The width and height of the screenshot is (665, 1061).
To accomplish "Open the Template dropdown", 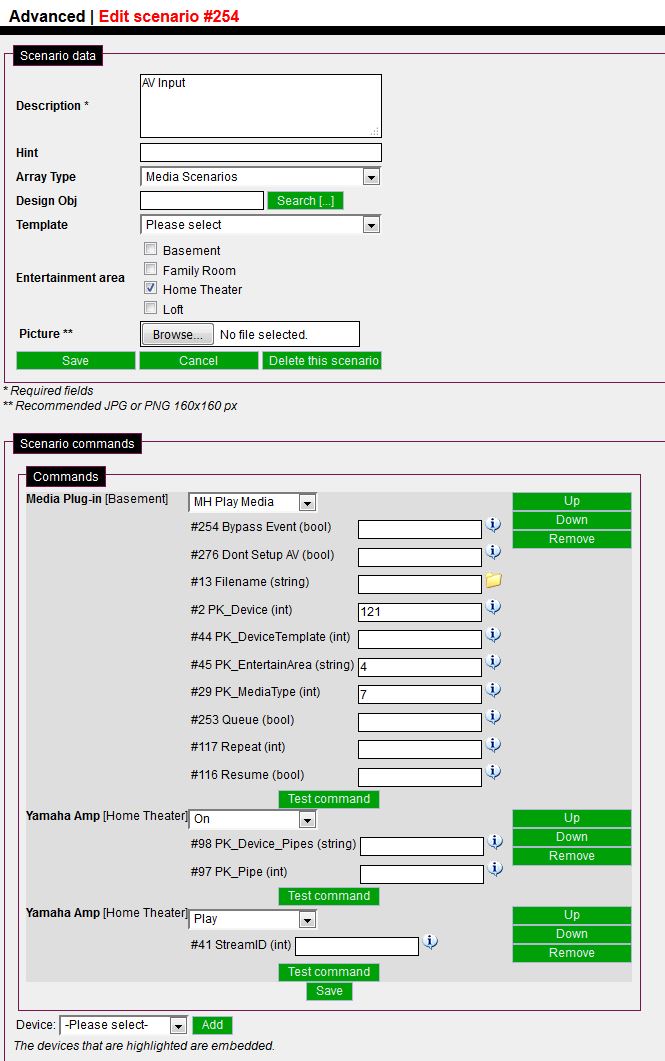I will point(260,225).
